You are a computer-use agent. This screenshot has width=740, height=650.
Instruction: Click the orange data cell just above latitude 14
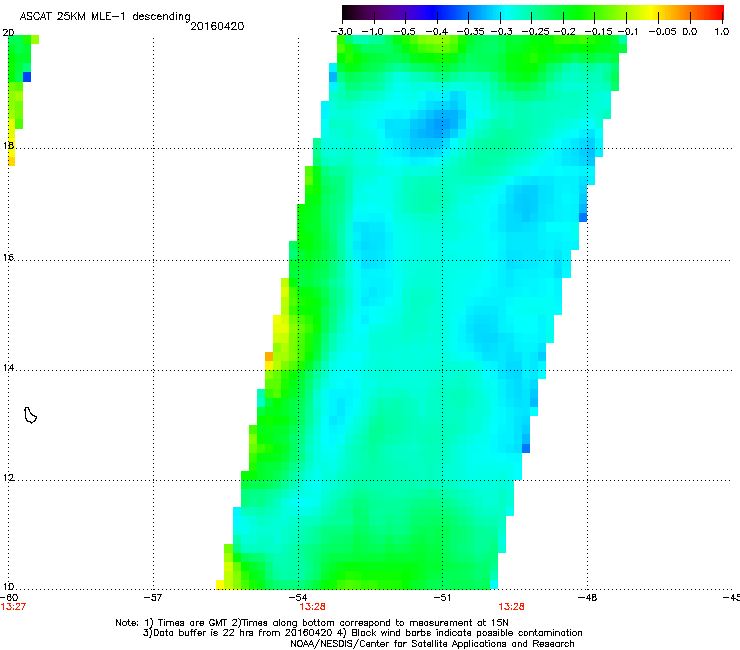[x=269, y=356]
